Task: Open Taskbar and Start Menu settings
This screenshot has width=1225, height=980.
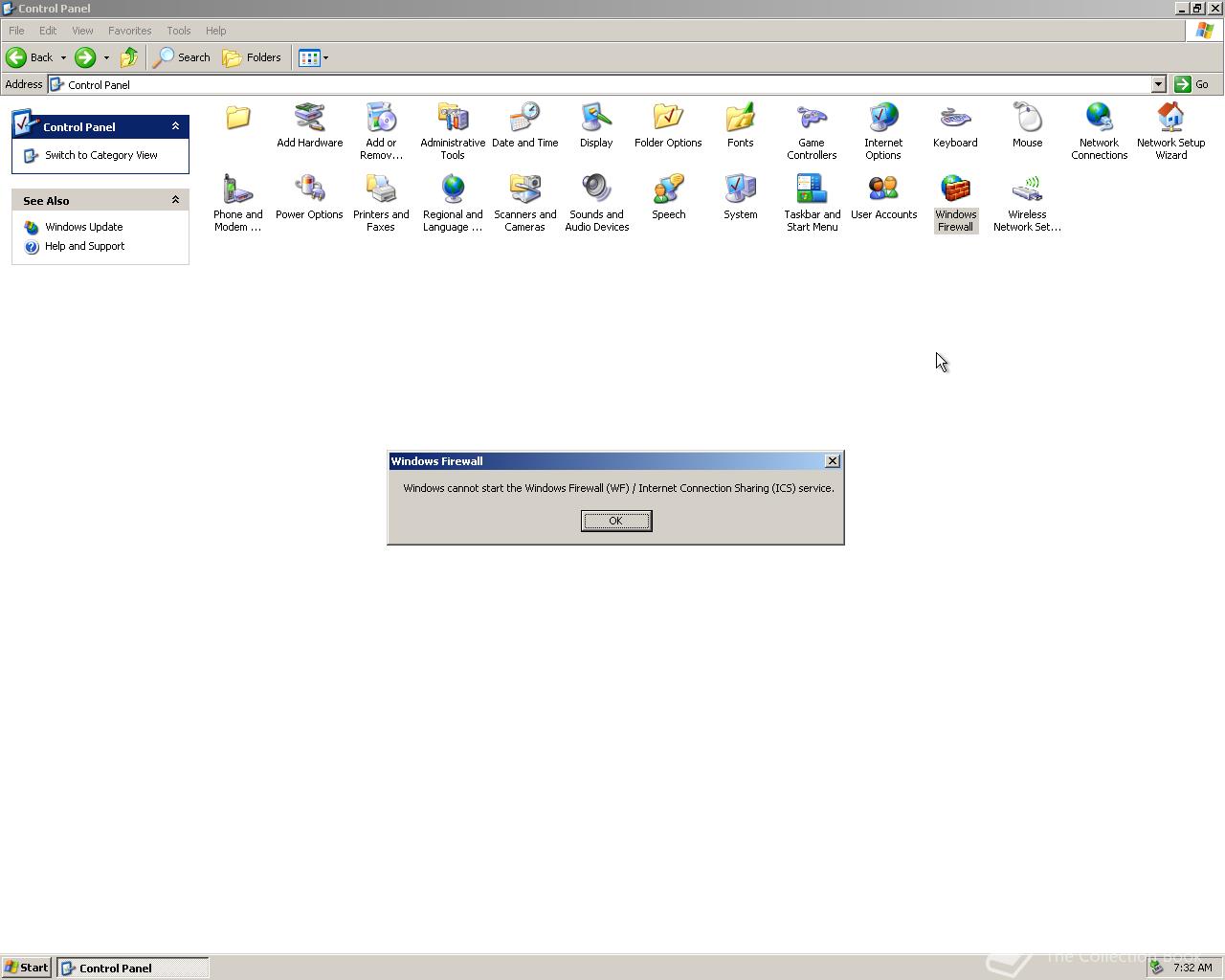Action: [812, 203]
